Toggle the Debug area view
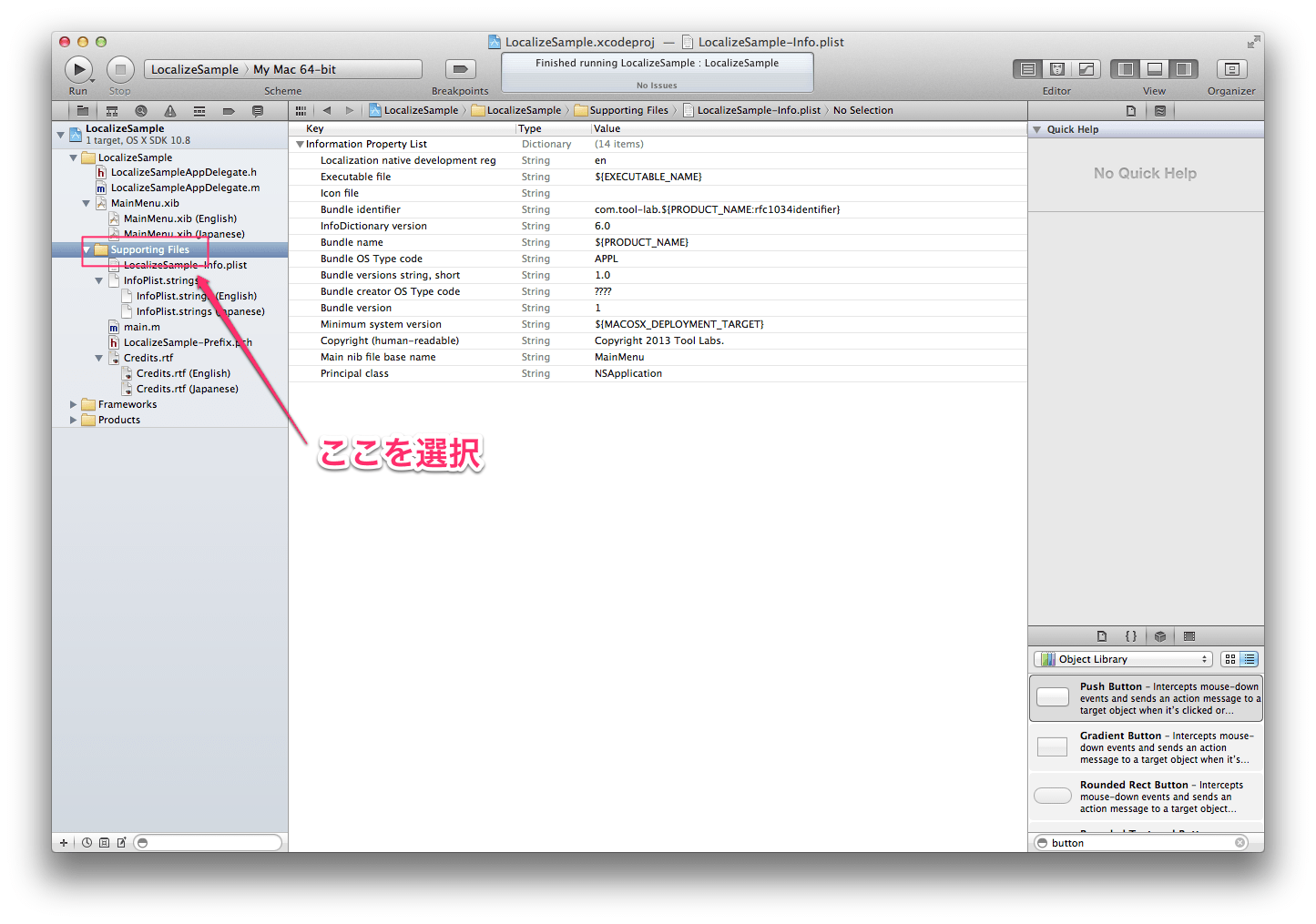 [1154, 69]
